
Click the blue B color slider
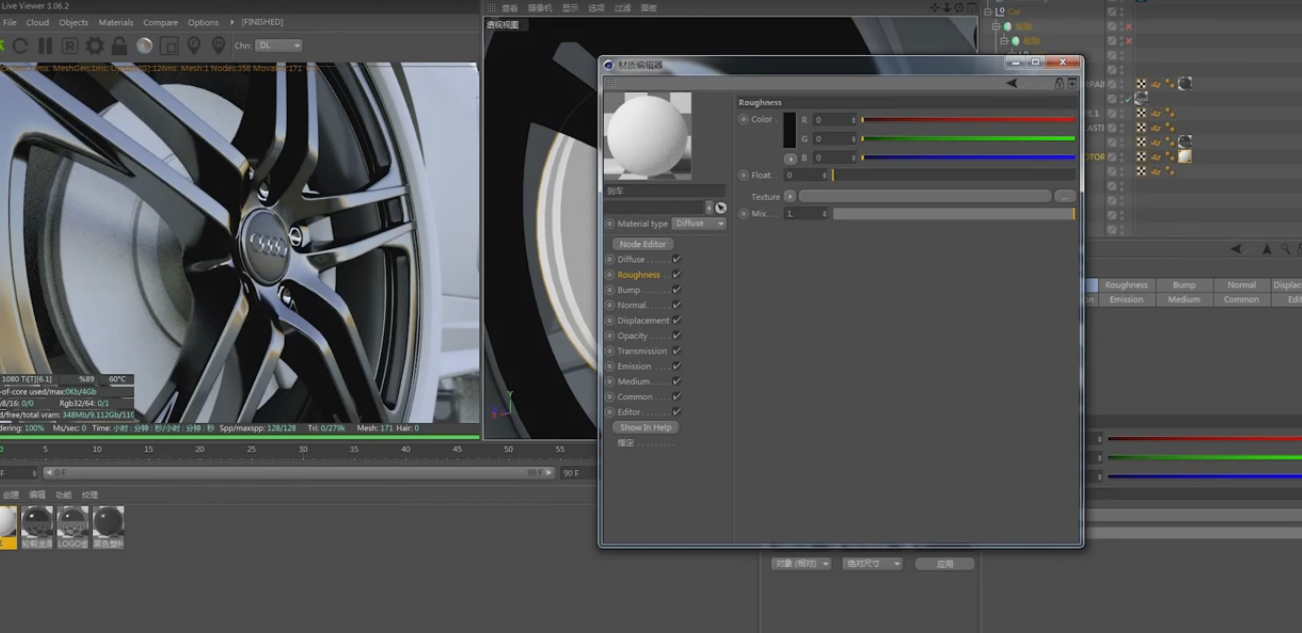[x=968, y=157]
